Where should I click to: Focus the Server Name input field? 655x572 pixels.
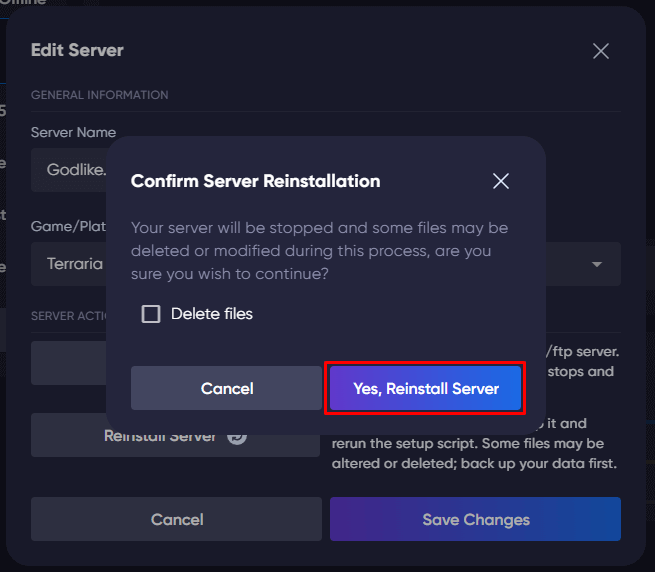(x=70, y=170)
